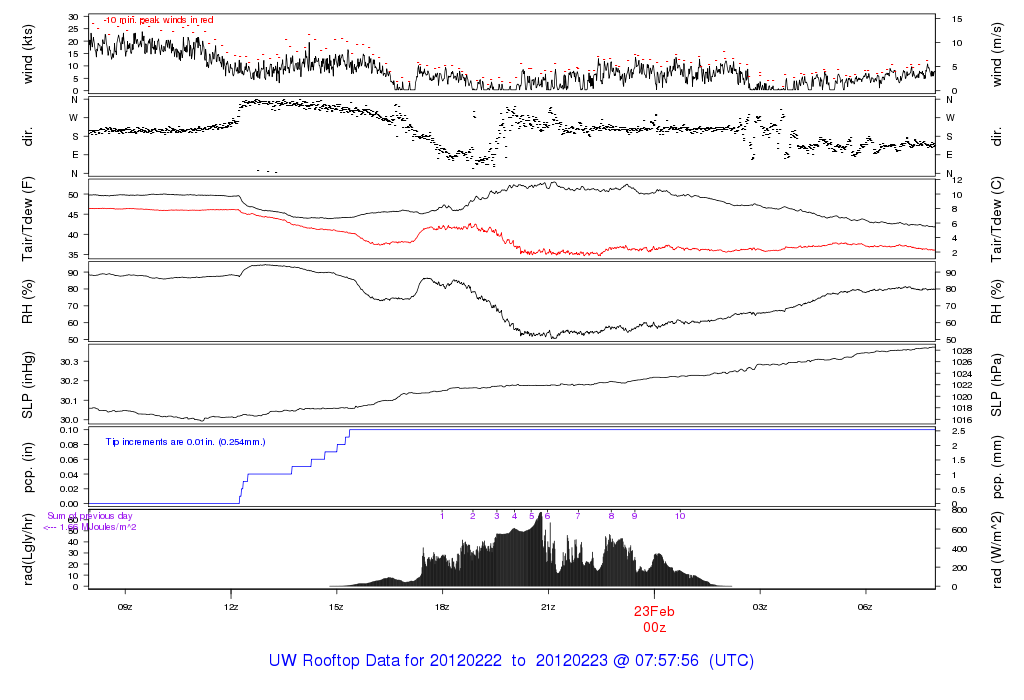Click the '2.5' tick on pcp. mm axis
Image resolution: width=1024 pixels, height=700 pixels.
958,432
